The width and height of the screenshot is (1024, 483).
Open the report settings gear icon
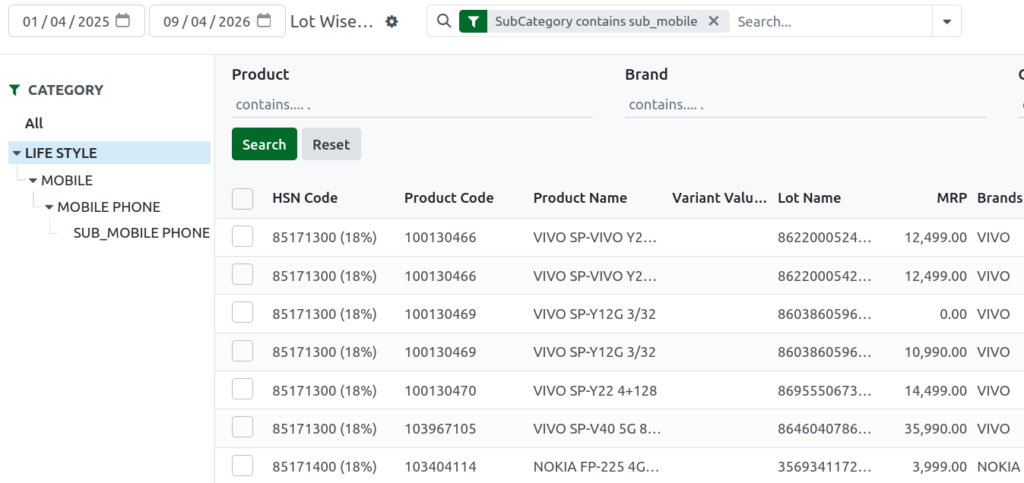[x=391, y=22]
